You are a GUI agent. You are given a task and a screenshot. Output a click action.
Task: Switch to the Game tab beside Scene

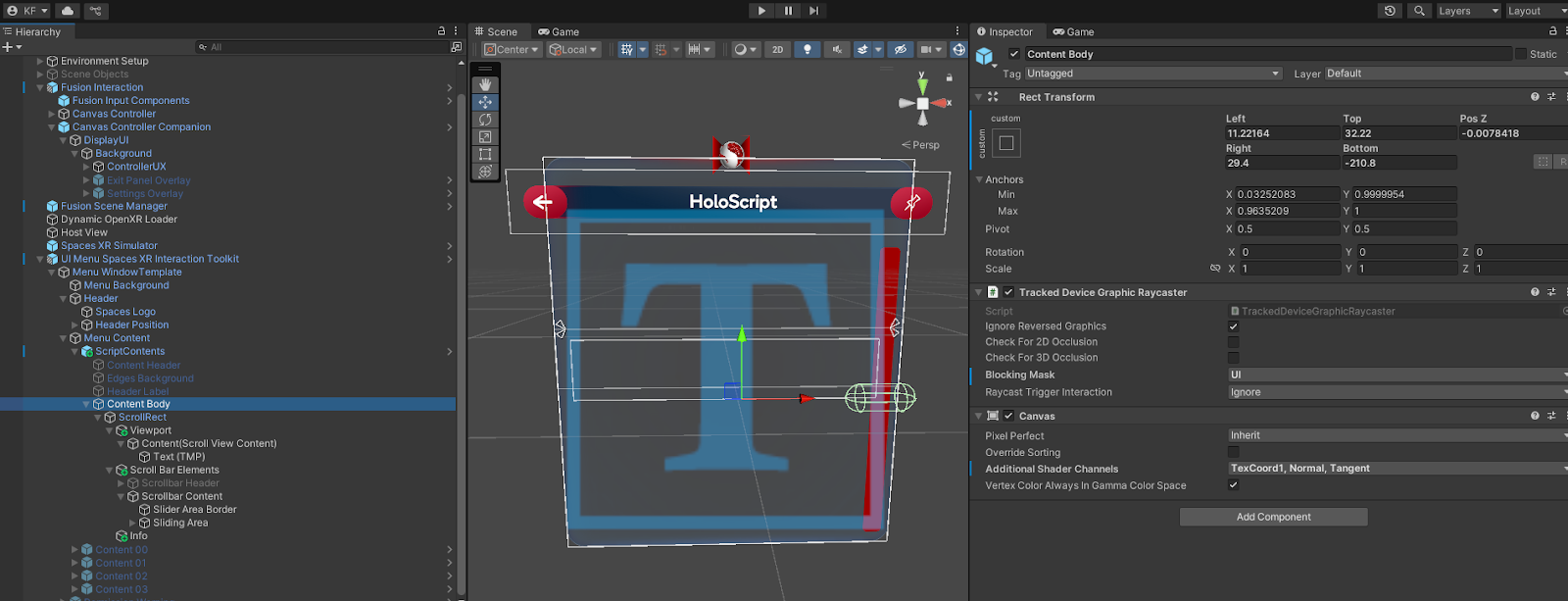point(559,31)
